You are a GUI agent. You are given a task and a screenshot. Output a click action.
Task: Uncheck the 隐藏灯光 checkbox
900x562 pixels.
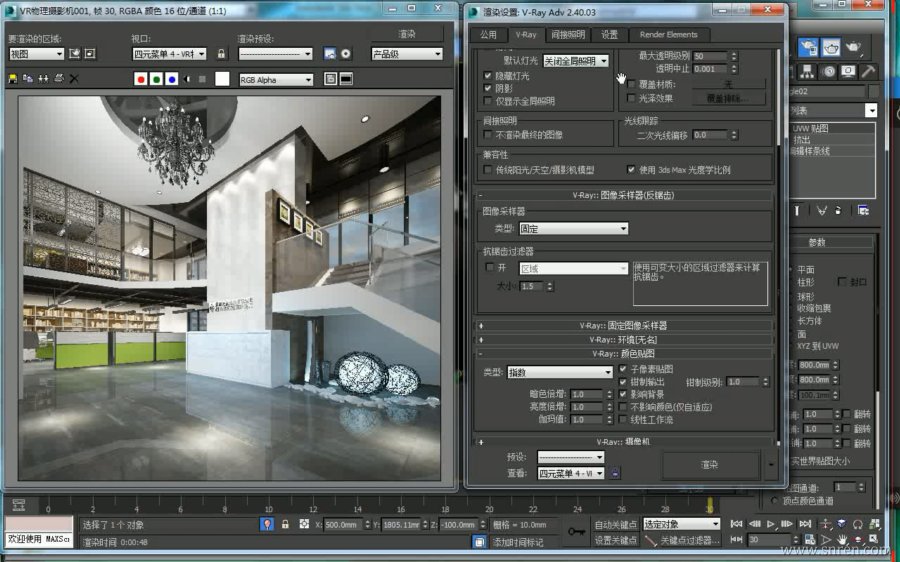click(487, 75)
